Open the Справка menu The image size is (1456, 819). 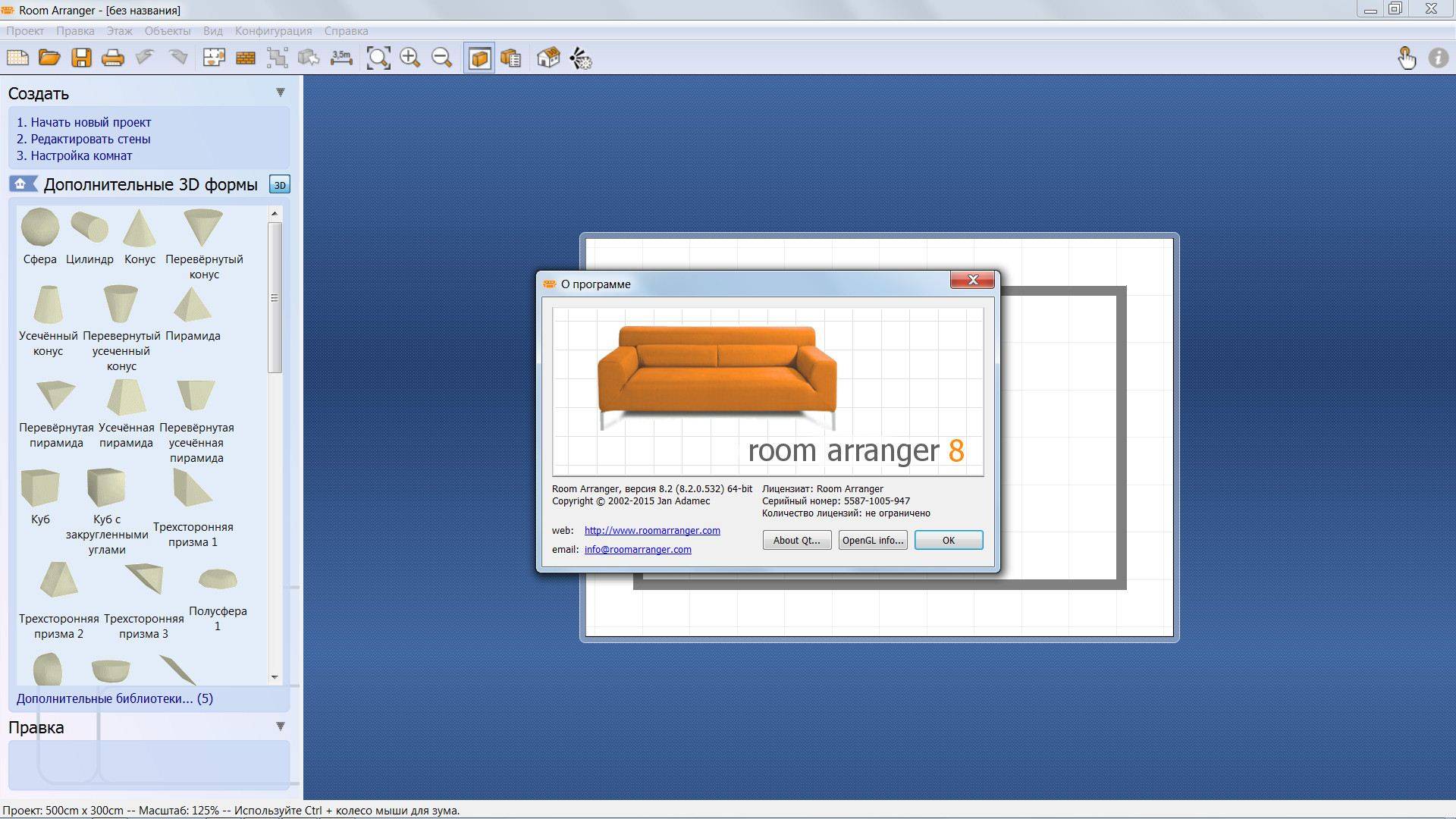(x=346, y=31)
